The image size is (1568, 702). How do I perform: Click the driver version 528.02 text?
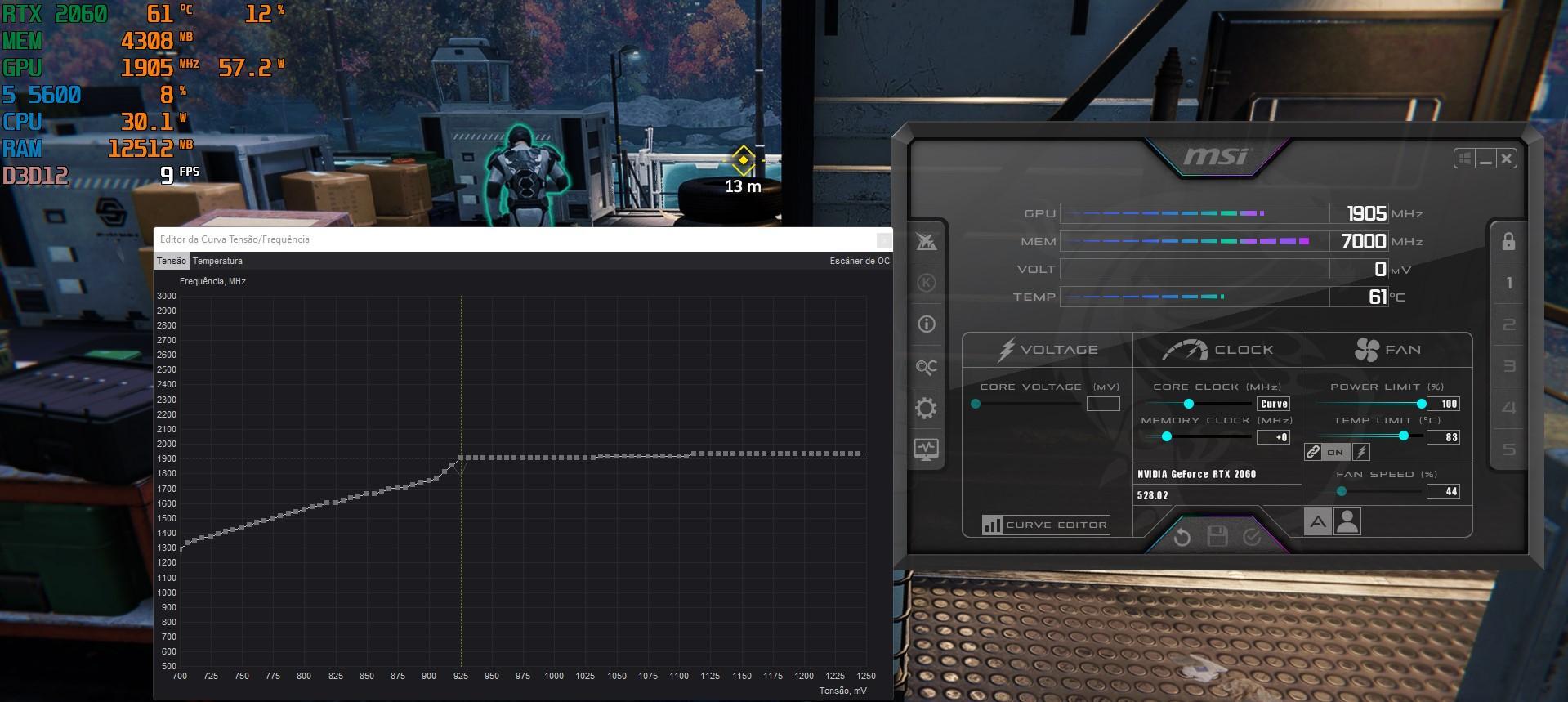1152,495
